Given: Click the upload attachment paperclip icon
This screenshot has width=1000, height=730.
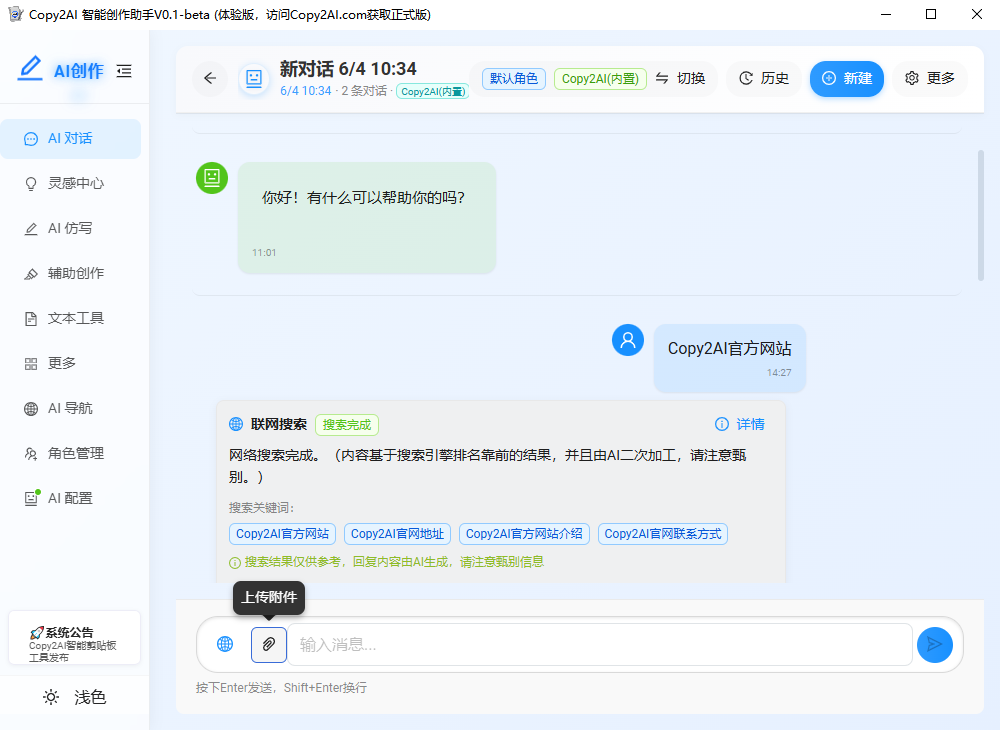Looking at the screenshot, I should coord(268,644).
